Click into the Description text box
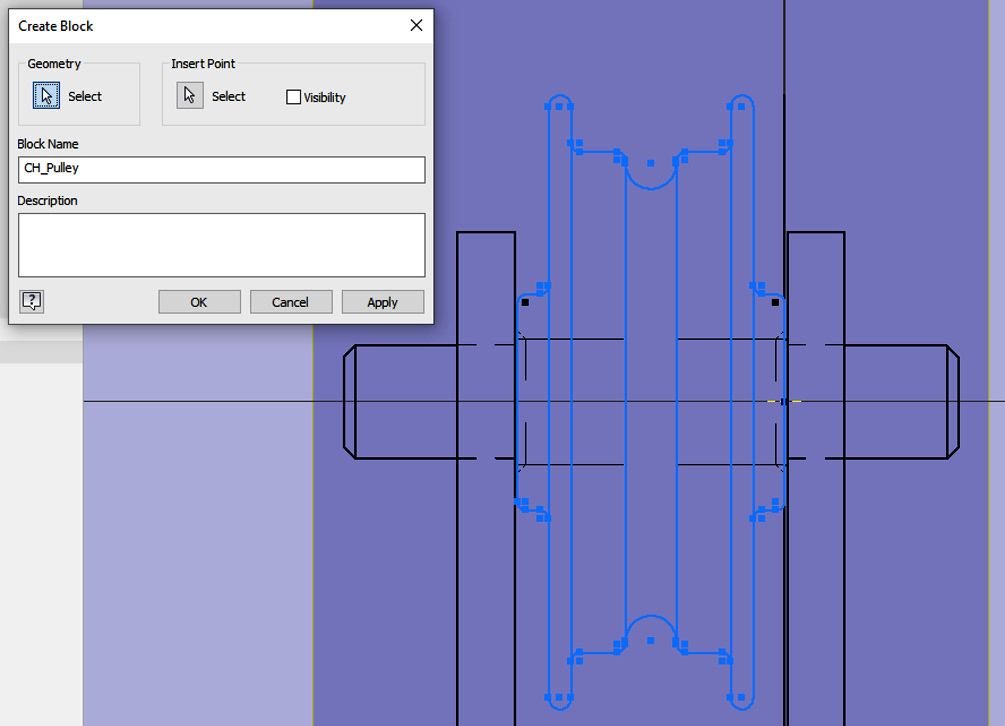Screen dimensions: 1005x726 pyautogui.click(x=222, y=245)
